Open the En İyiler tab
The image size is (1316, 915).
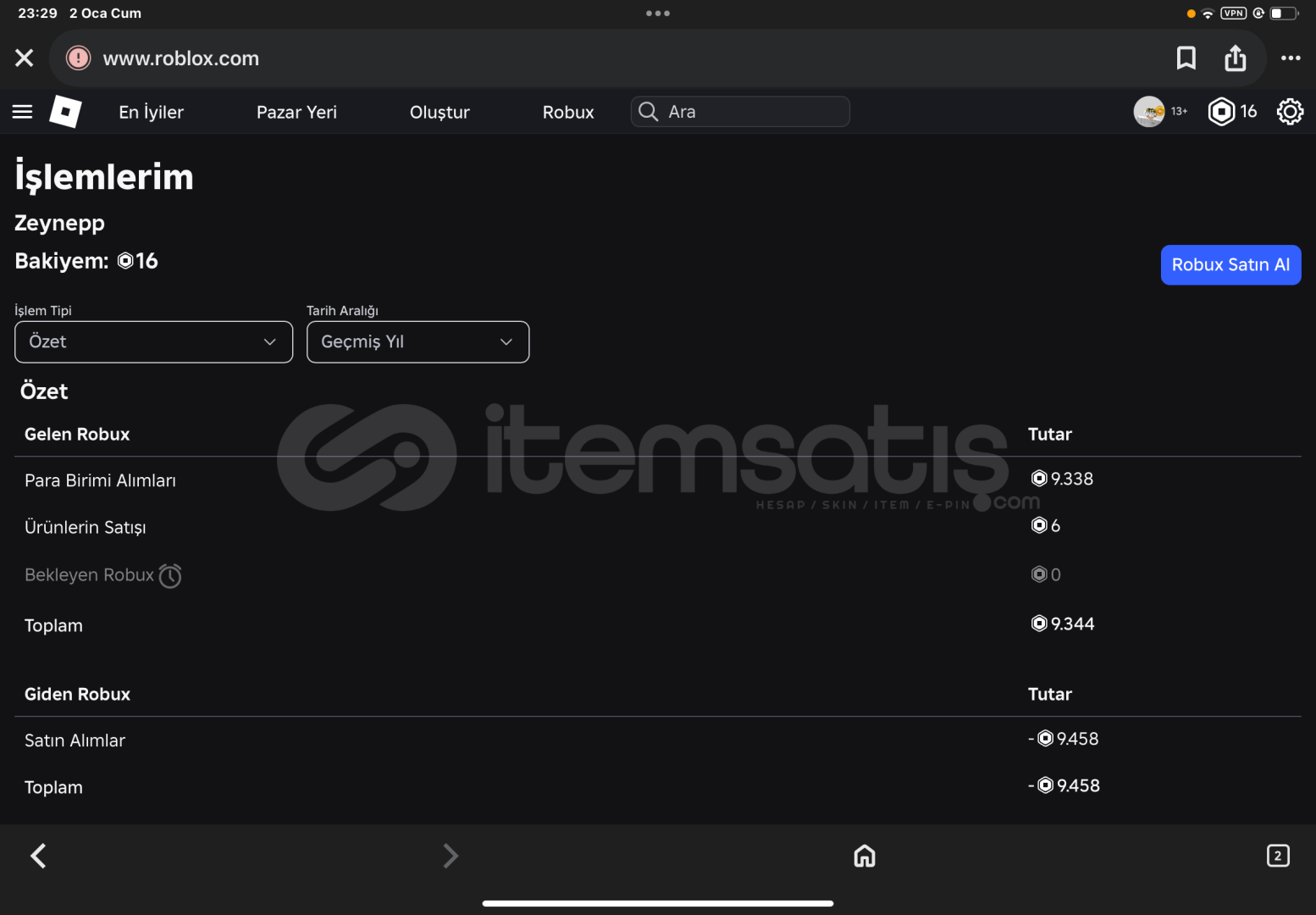pyautogui.click(x=151, y=112)
